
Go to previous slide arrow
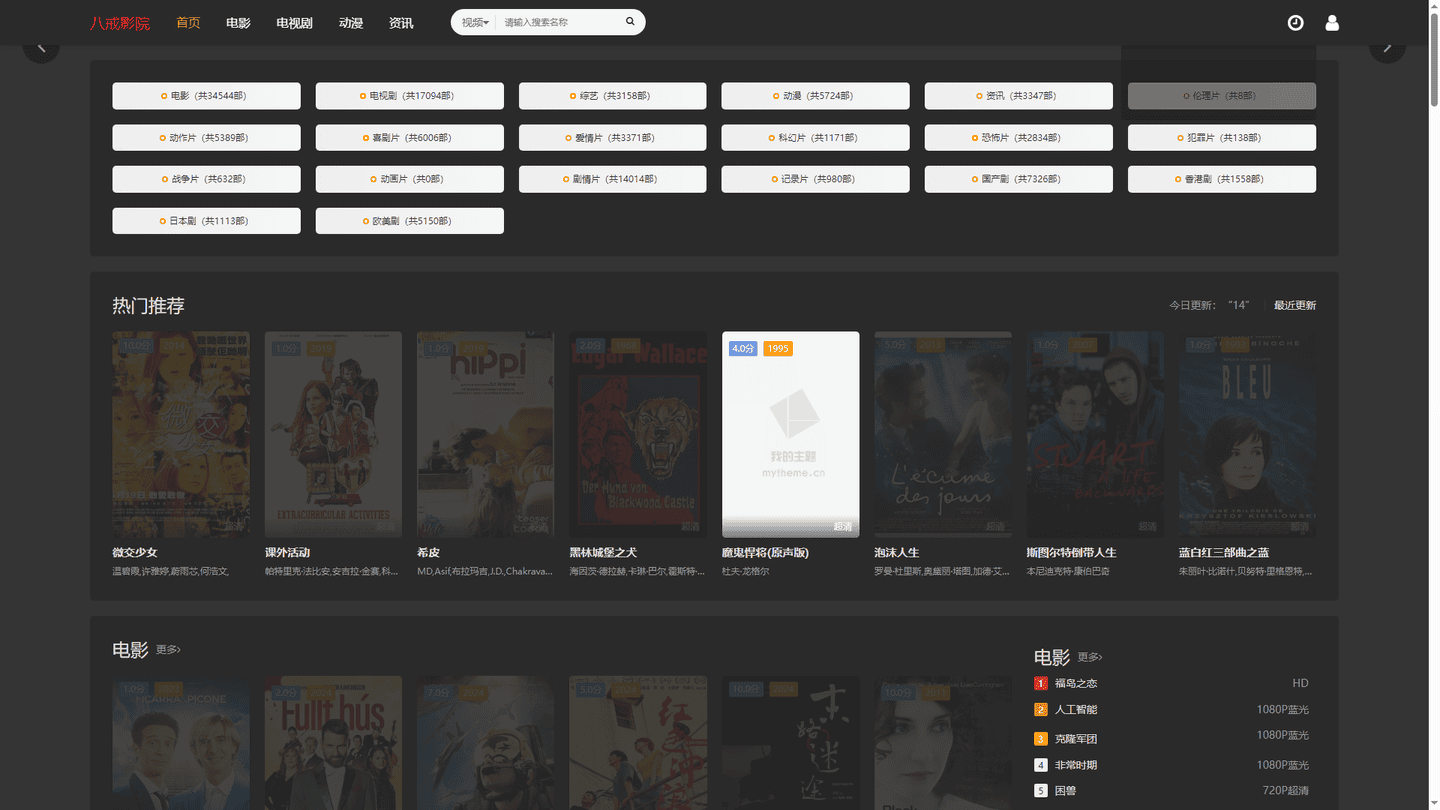click(x=41, y=47)
